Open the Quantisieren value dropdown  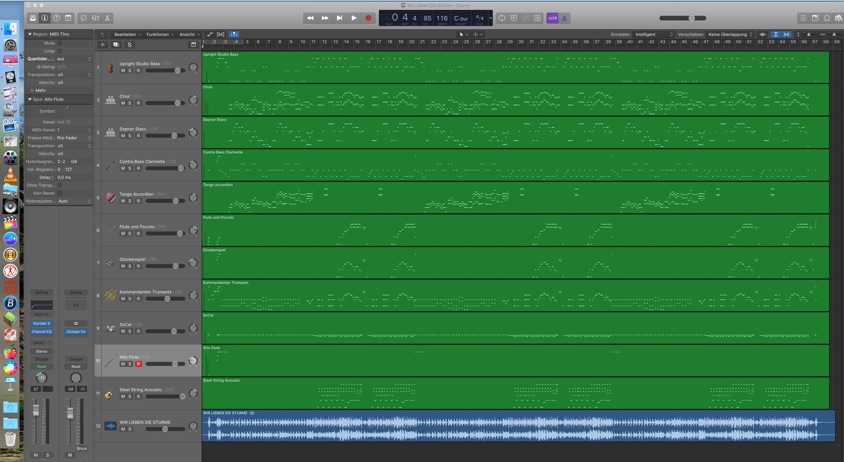click(x=74, y=59)
